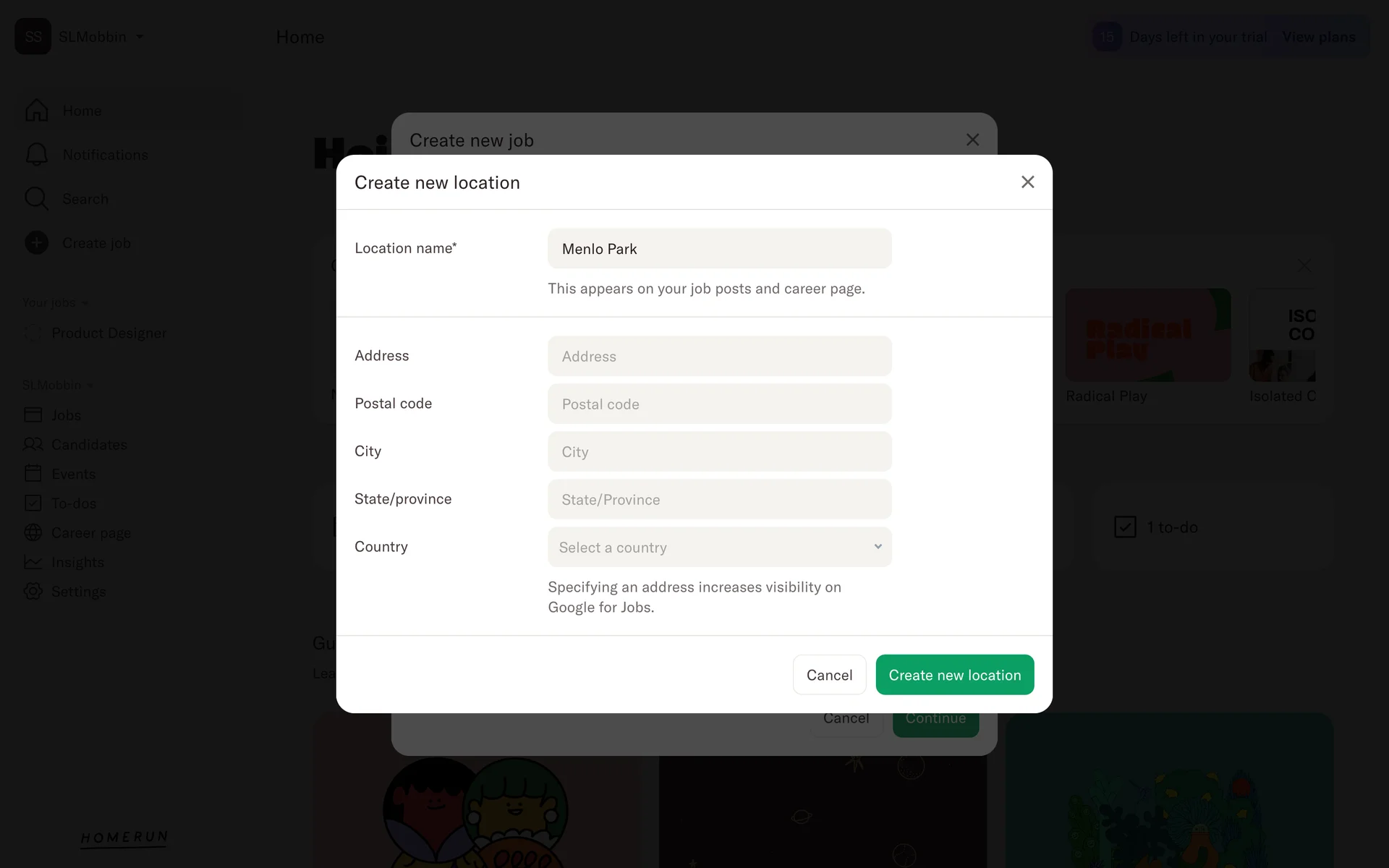Open the To-dos sidebar item
This screenshot has width=1389, height=868.
click(x=73, y=503)
